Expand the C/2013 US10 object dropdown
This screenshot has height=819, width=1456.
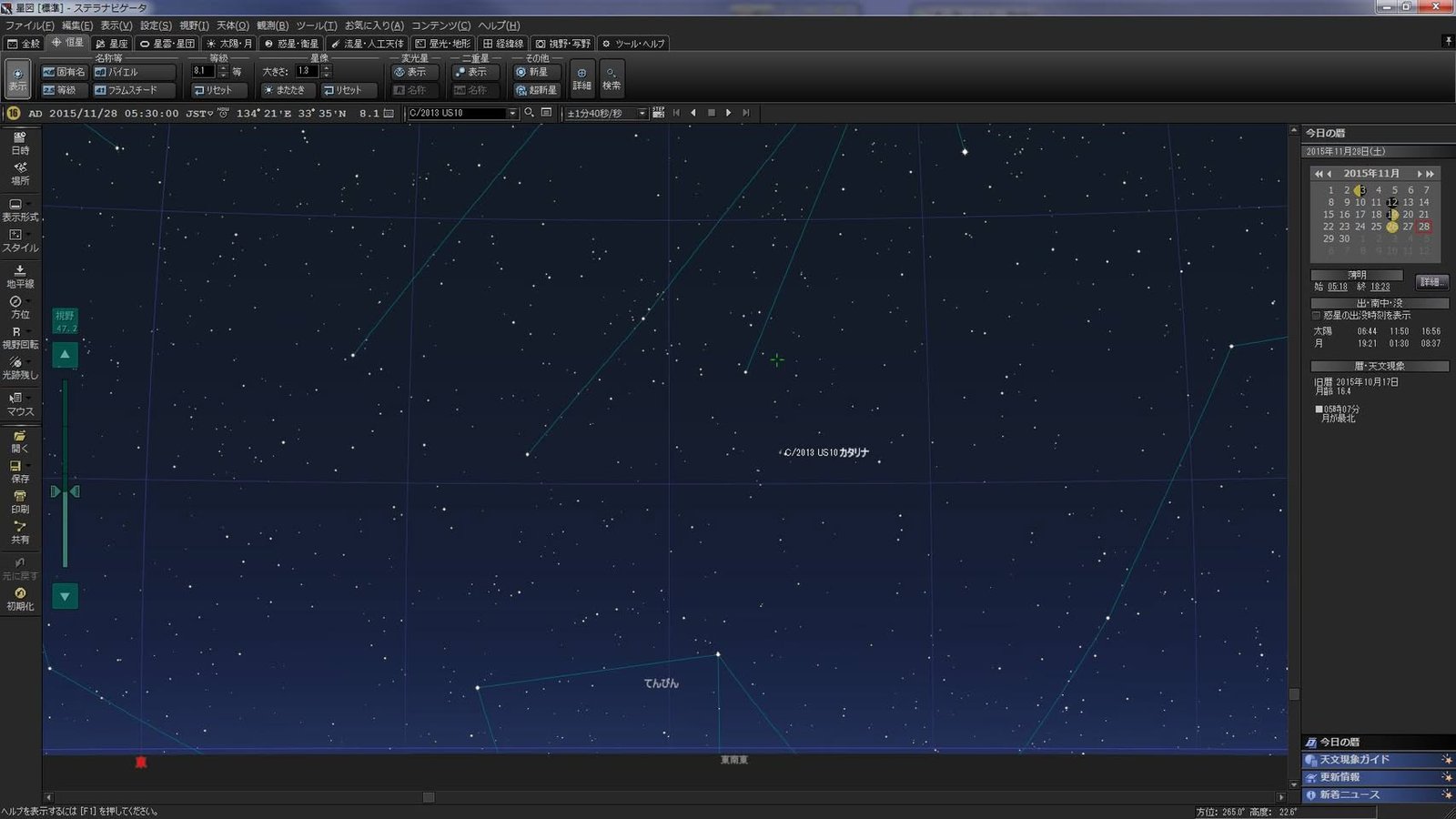coord(512,113)
